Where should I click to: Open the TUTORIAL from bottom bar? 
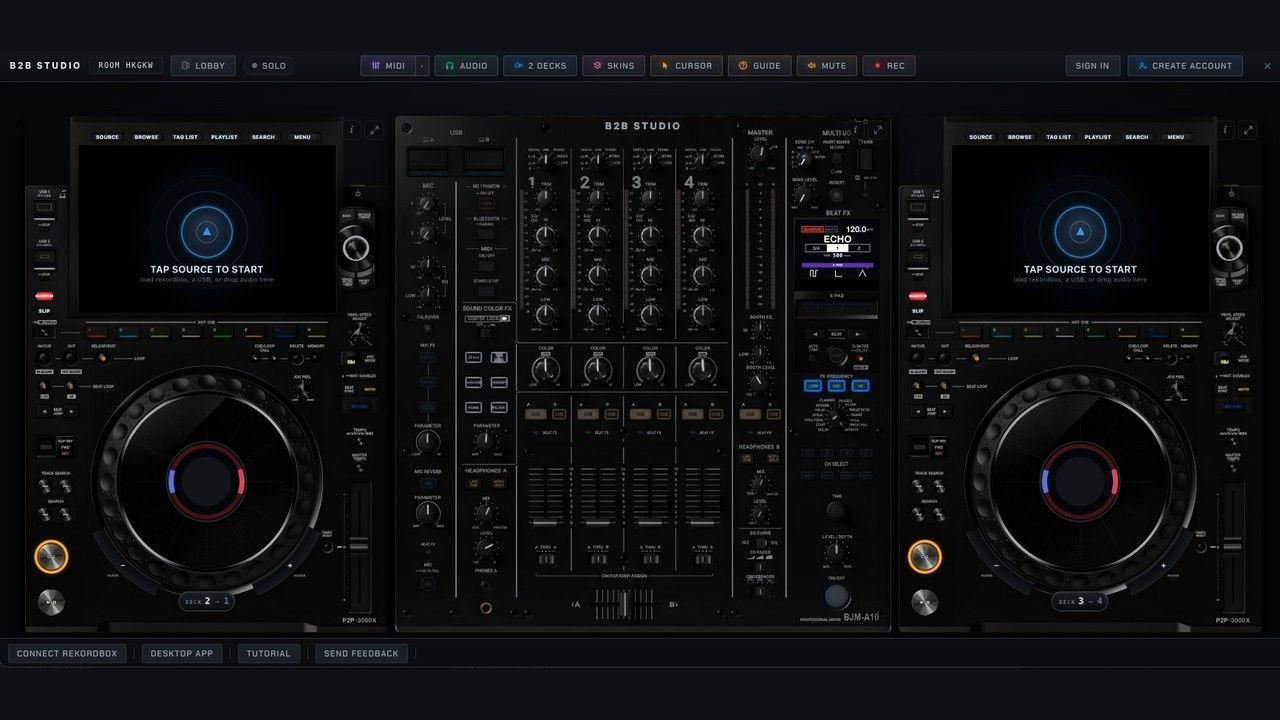click(269, 654)
